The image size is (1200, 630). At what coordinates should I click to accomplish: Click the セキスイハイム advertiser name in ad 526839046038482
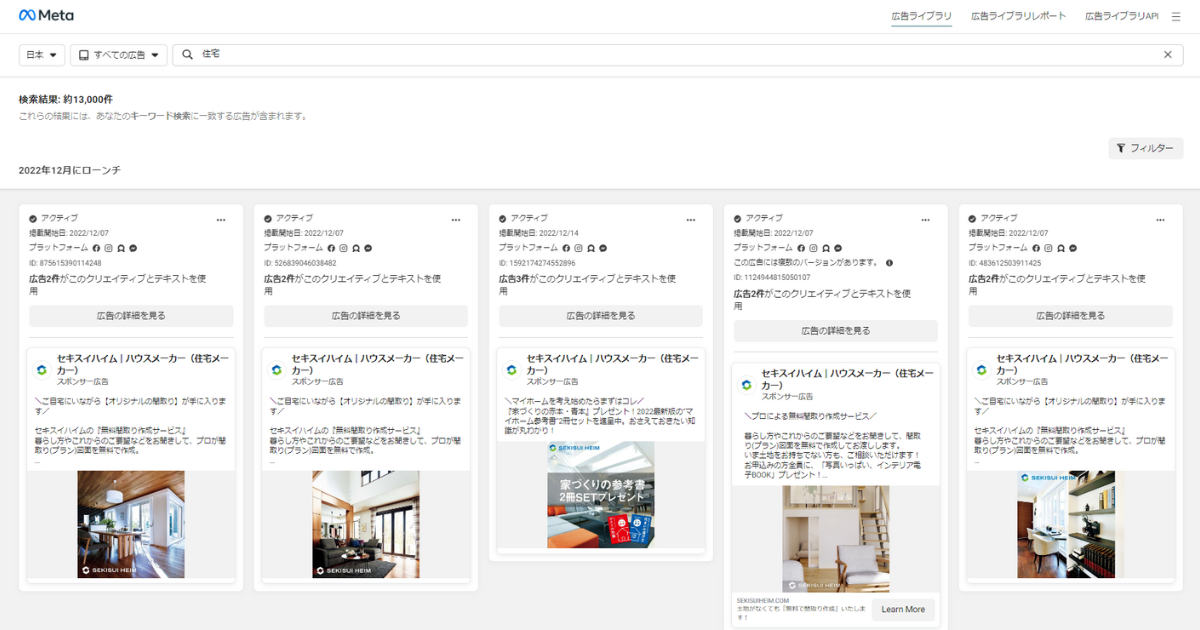point(378,363)
